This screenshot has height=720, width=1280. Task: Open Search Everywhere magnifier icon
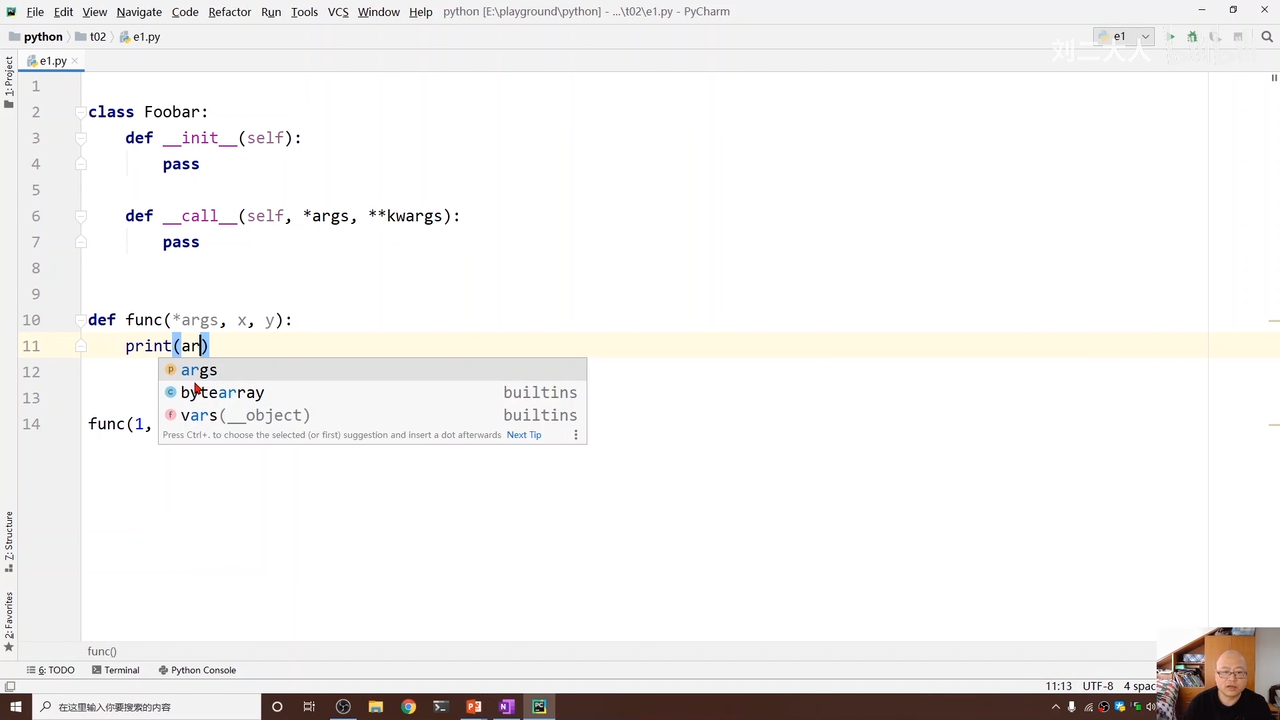[x=1266, y=37]
